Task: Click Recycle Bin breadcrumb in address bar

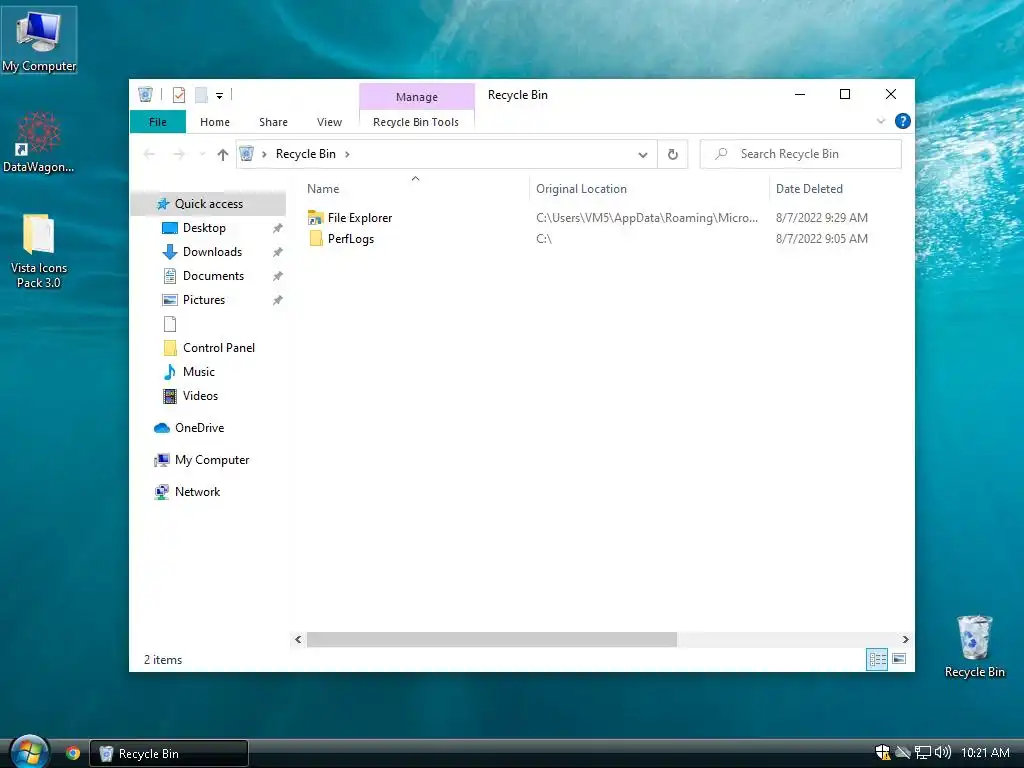Action: click(306, 154)
